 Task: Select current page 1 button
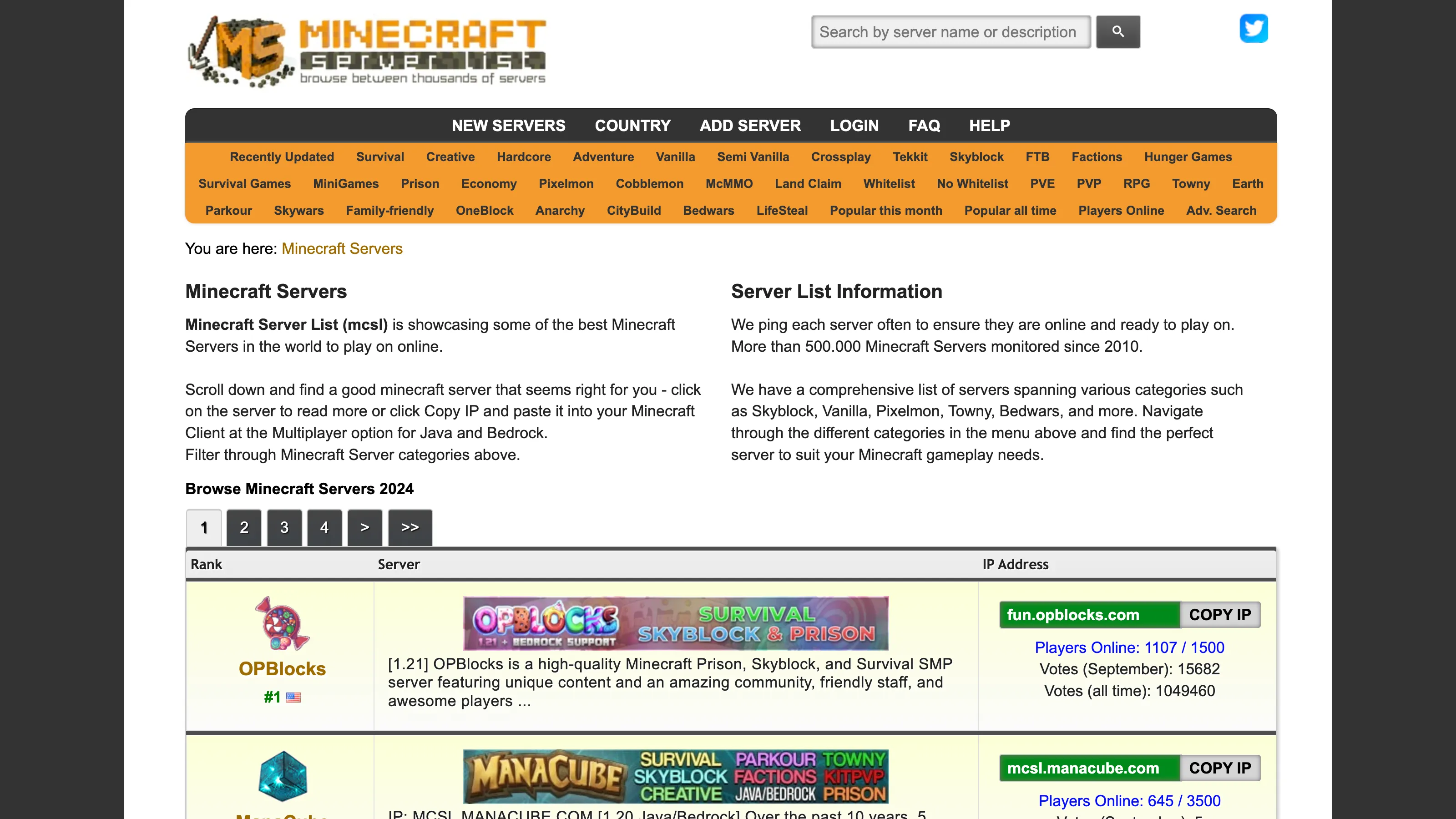[x=204, y=527]
